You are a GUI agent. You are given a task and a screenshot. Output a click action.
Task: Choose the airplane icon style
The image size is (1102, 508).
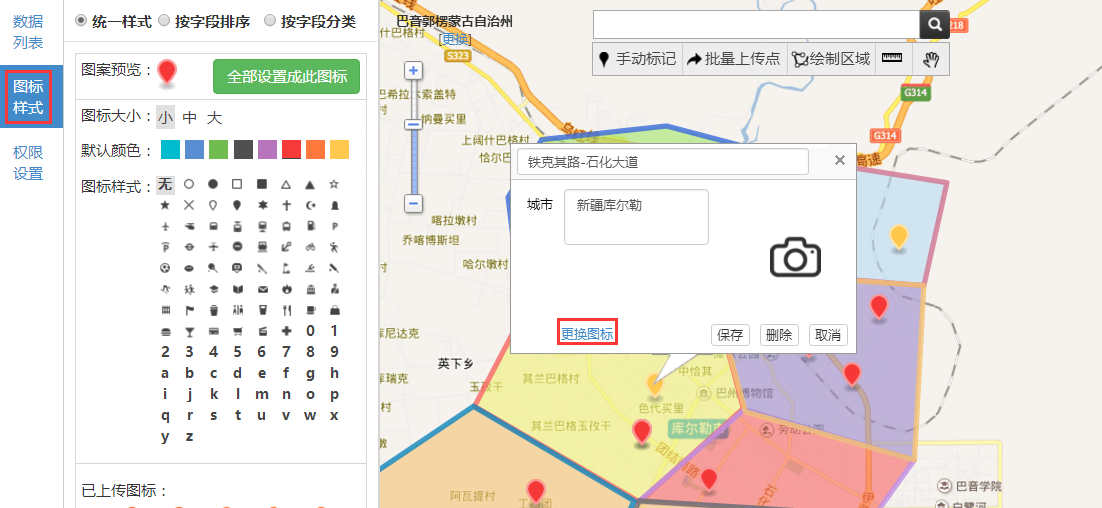point(164,226)
